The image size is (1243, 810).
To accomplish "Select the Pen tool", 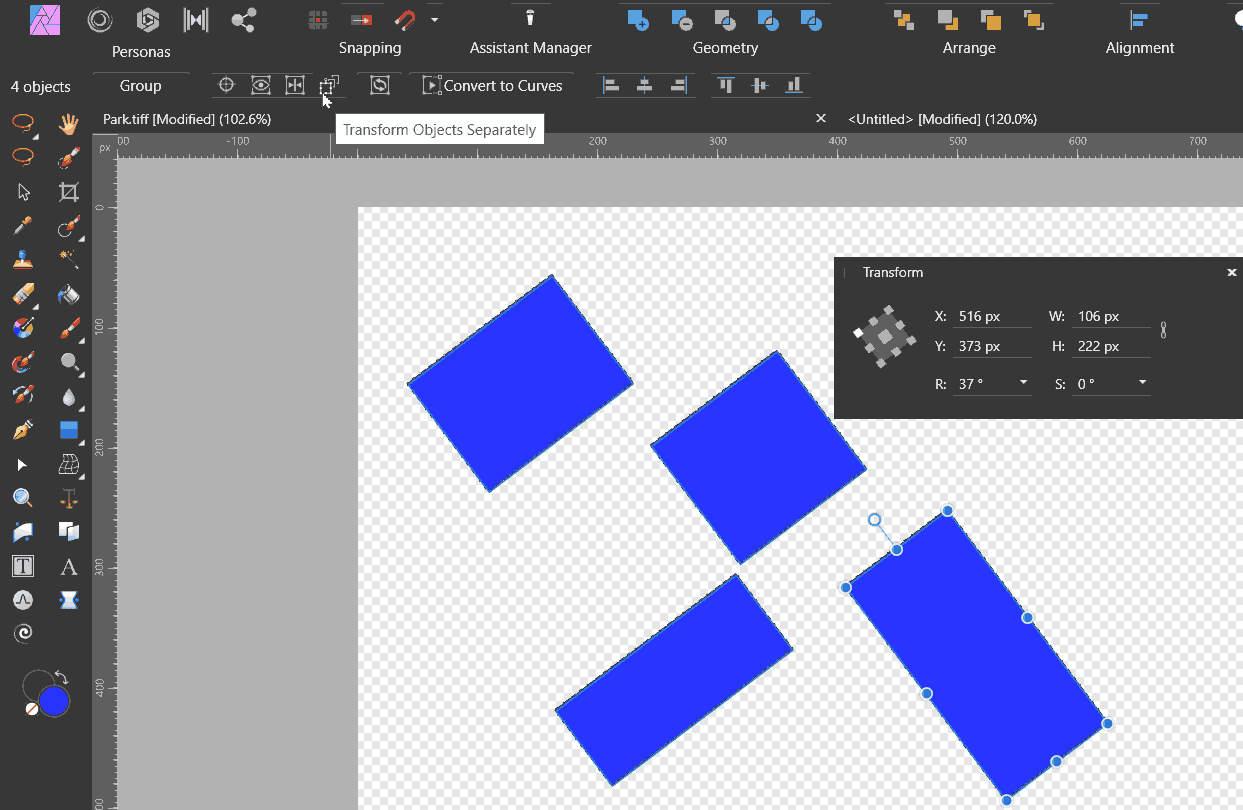I will [23, 430].
